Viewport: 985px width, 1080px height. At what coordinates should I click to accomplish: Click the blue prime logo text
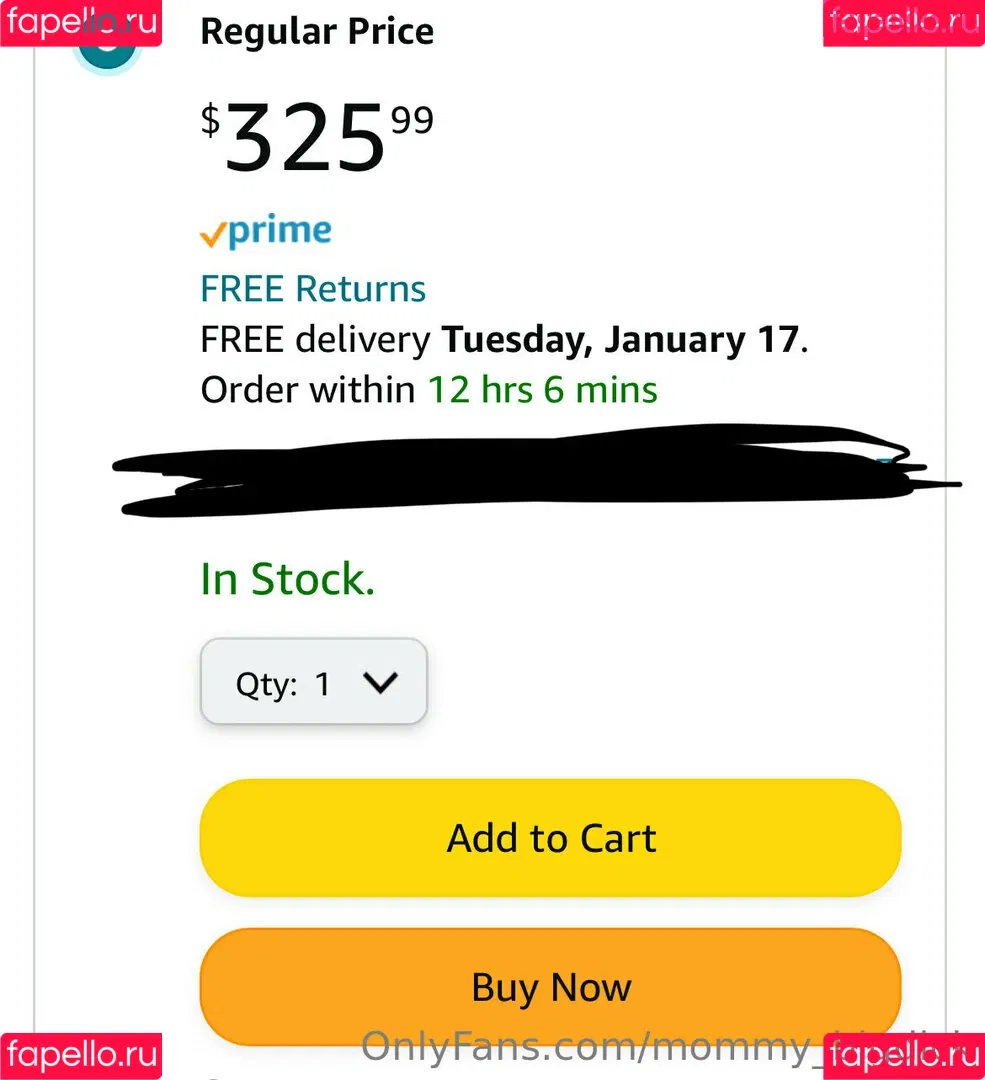click(x=280, y=231)
